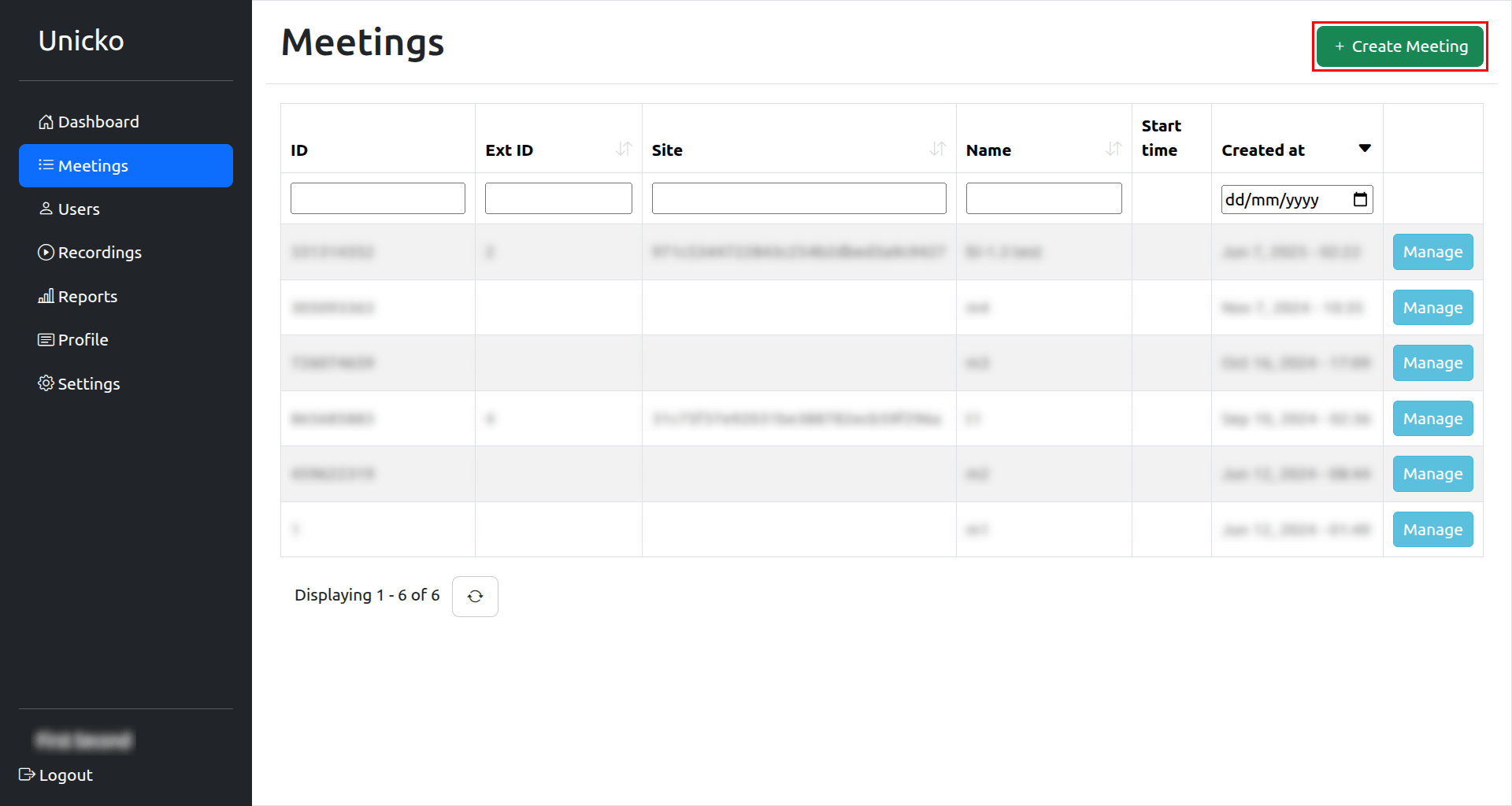The width and height of the screenshot is (1512, 806).
Task: Sort the Name column using its arrows
Action: (1113, 149)
